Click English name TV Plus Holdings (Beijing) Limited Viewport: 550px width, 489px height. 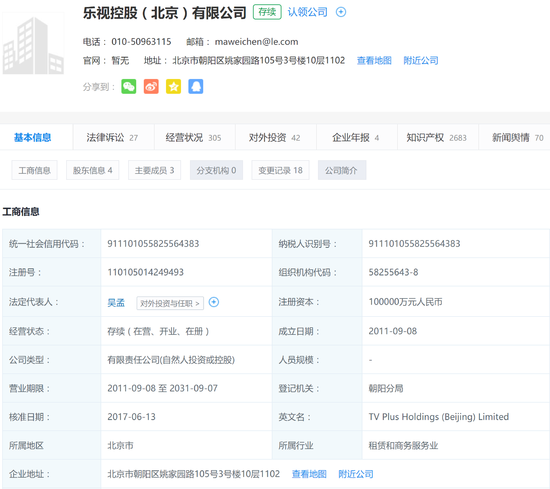pos(438,417)
